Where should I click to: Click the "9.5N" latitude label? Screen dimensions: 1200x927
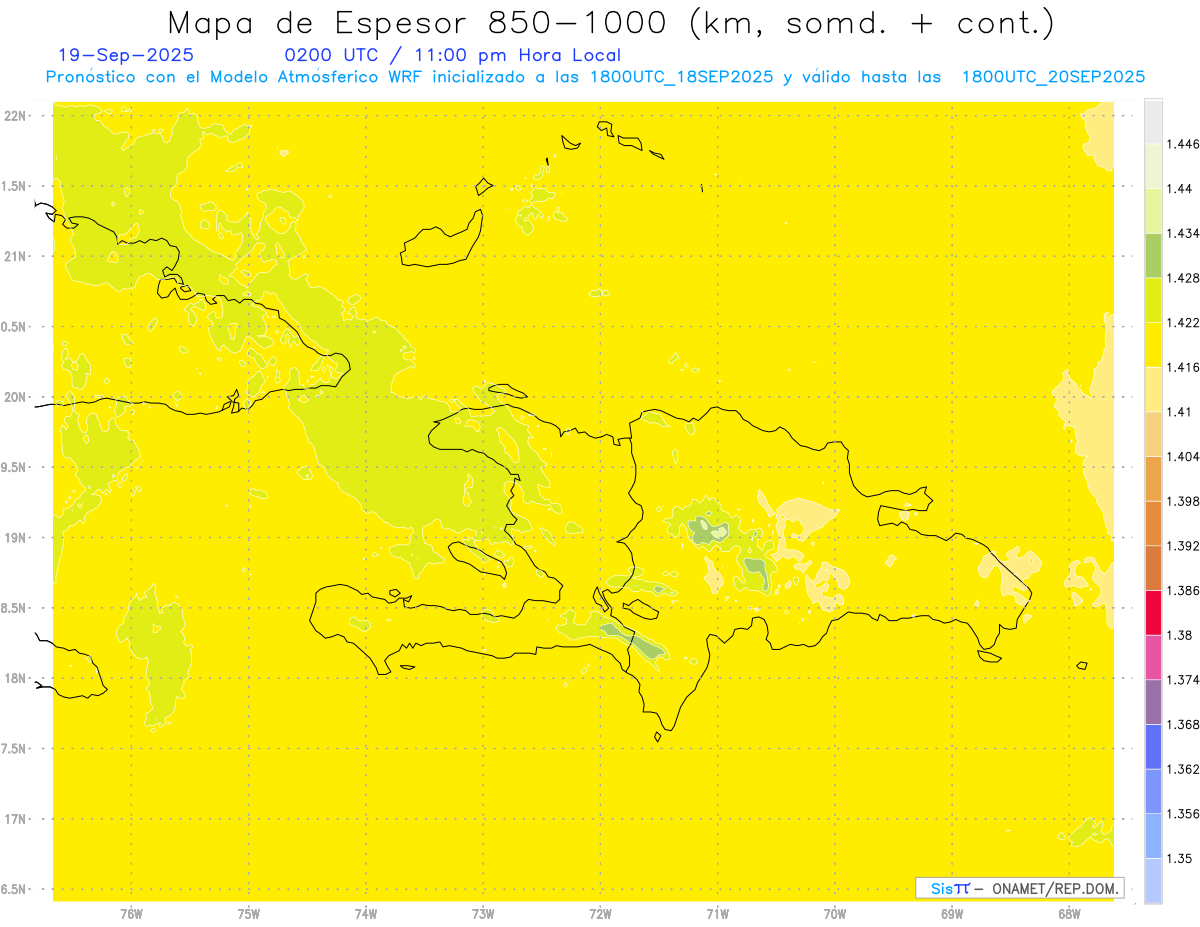15,468
